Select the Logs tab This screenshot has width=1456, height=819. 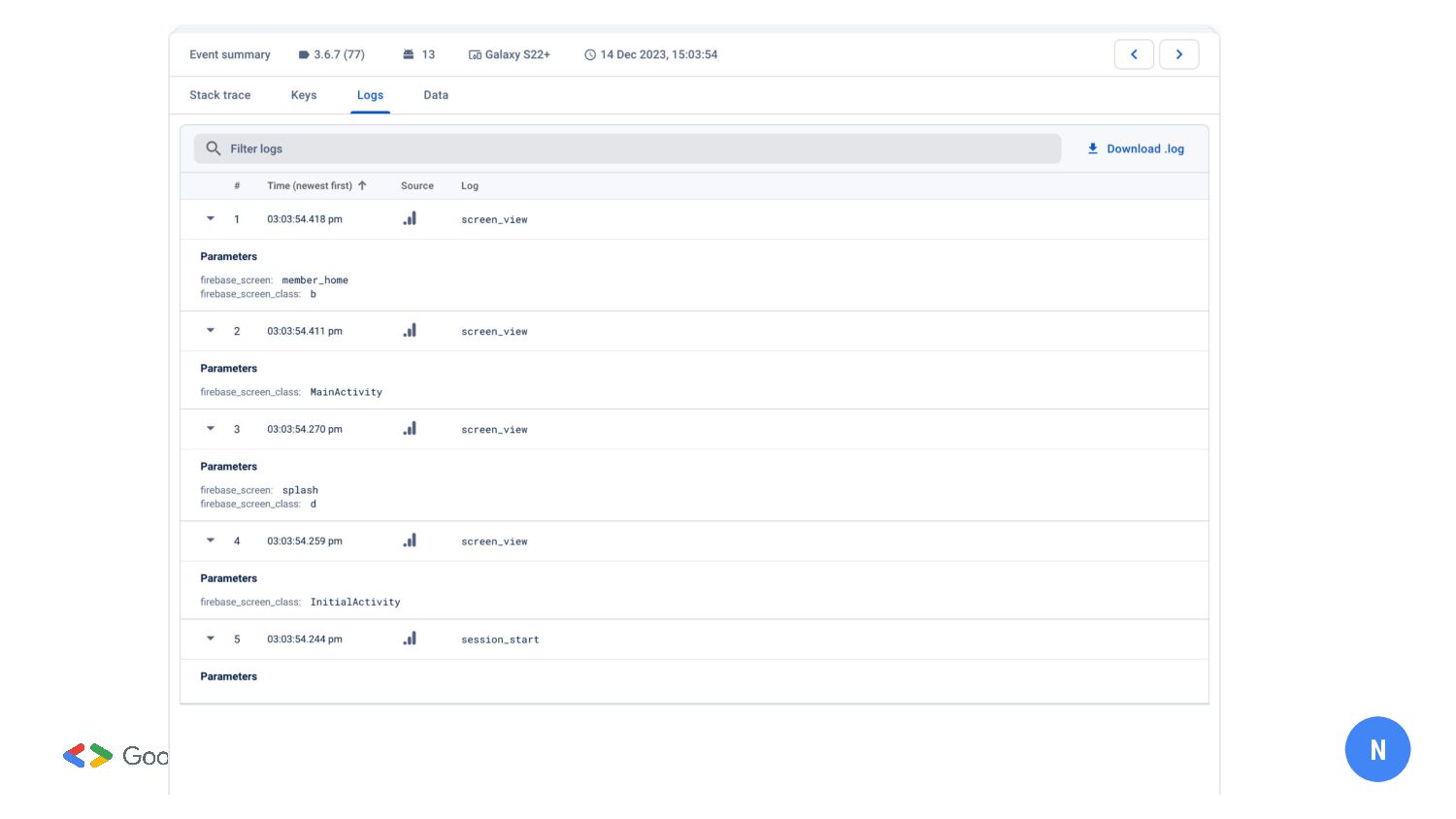pyautogui.click(x=370, y=95)
